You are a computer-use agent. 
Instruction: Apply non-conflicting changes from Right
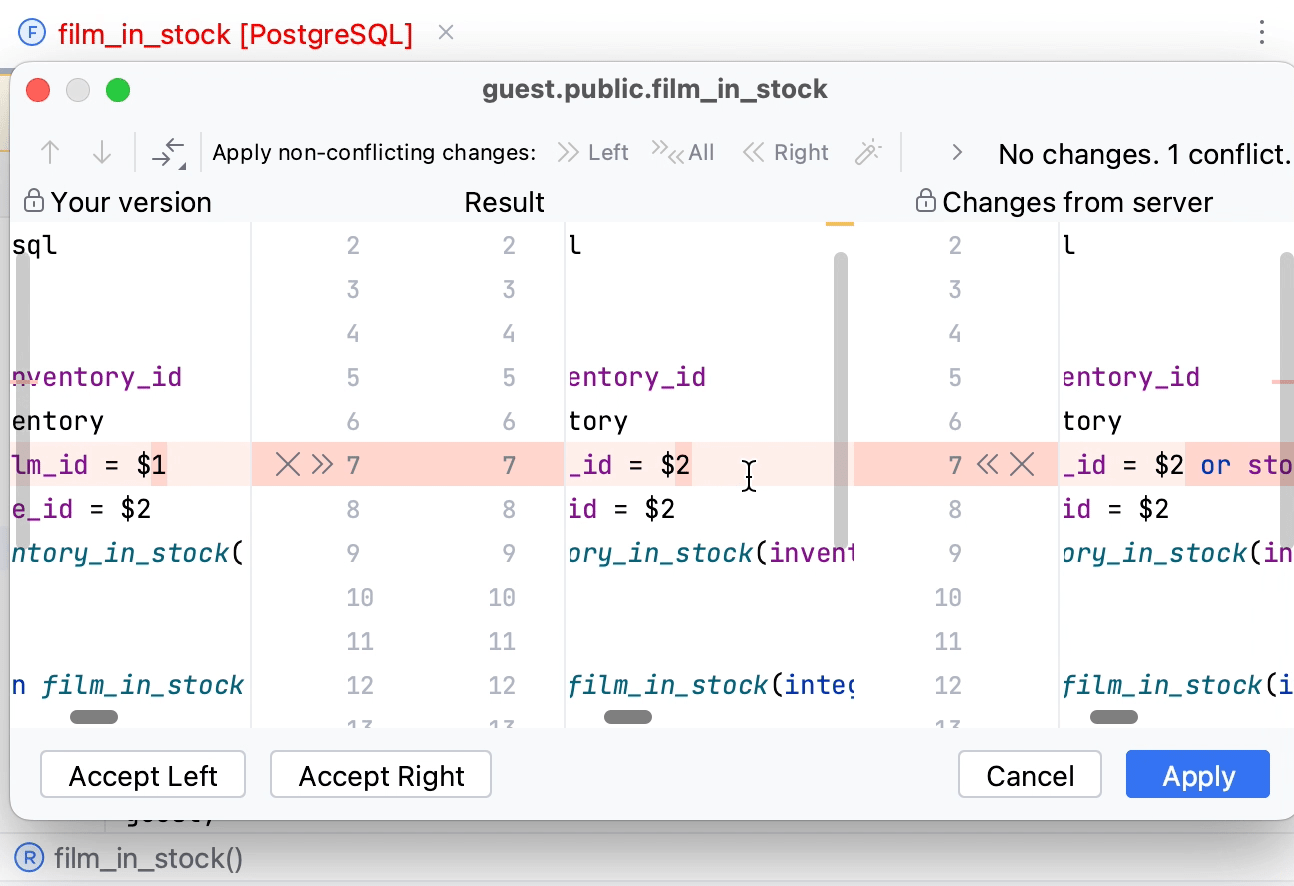(x=786, y=152)
